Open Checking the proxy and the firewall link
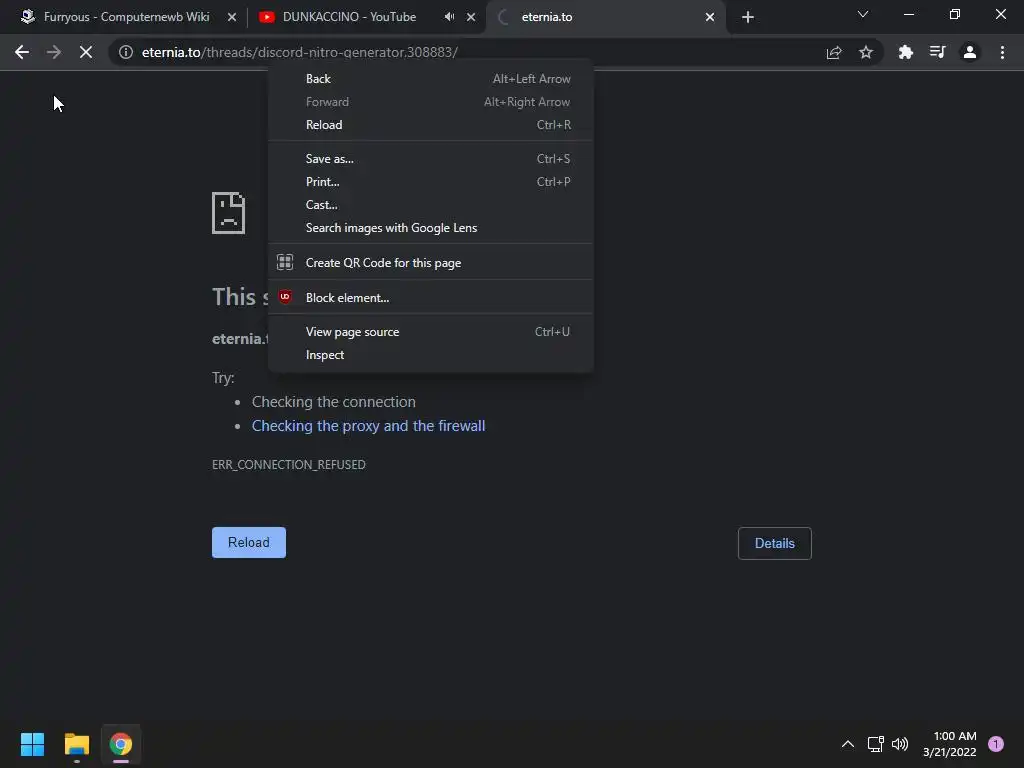The image size is (1024, 768). pyautogui.click(x=368, y=426)
